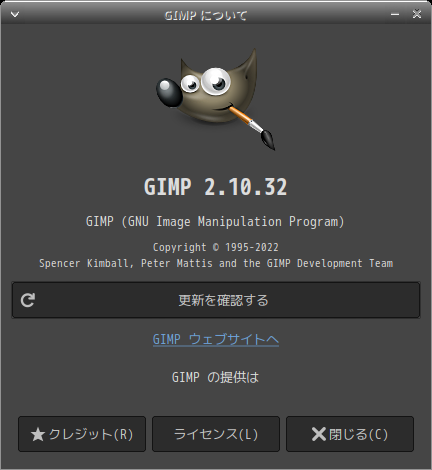Click the 更新を確認する update check button
432x470 pixels.
pyautogui.click(x=216, y=300)
